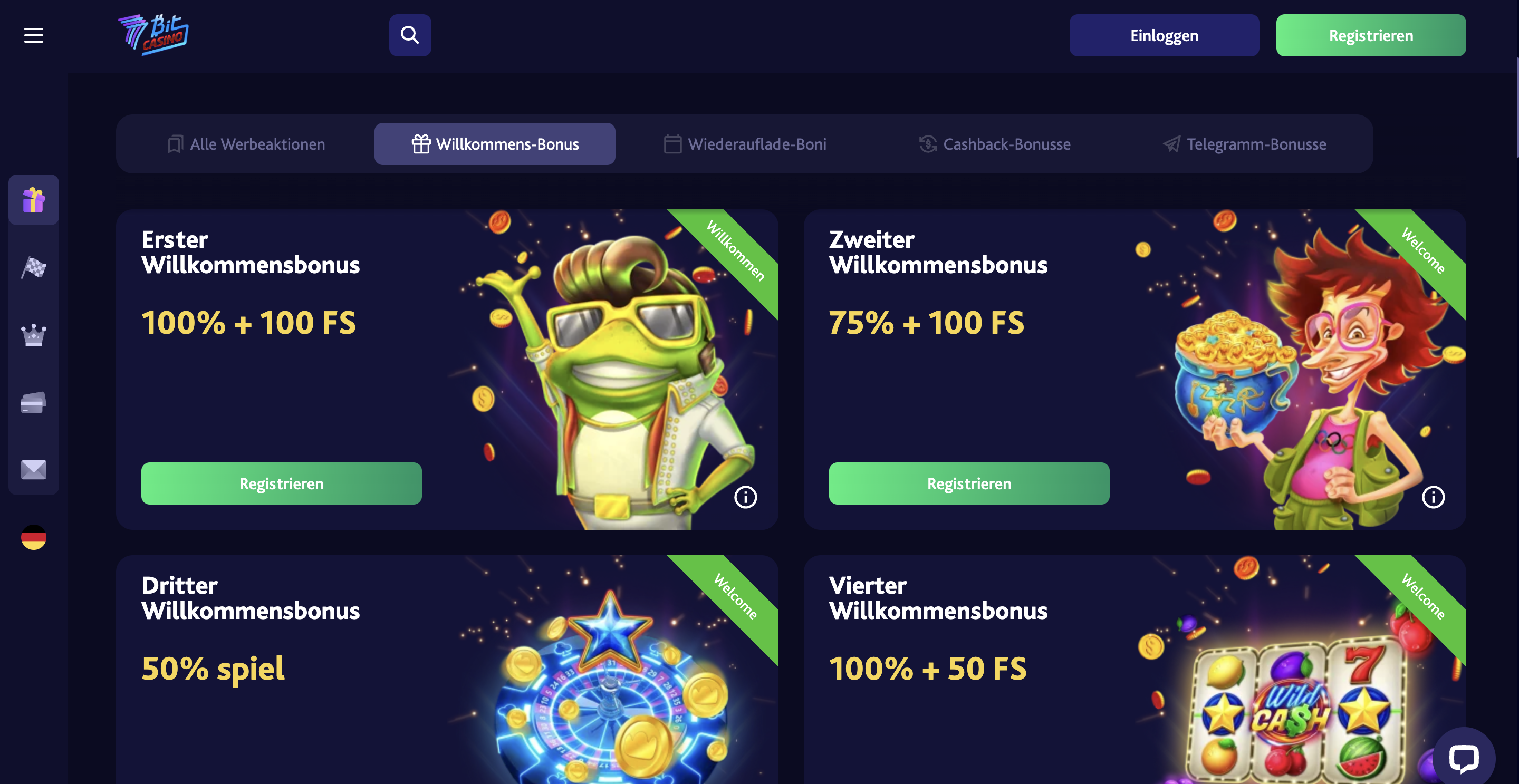This screenshot has height=784, width=1519.
Task: Open the hamburger menu
Action: pos(34,35)
